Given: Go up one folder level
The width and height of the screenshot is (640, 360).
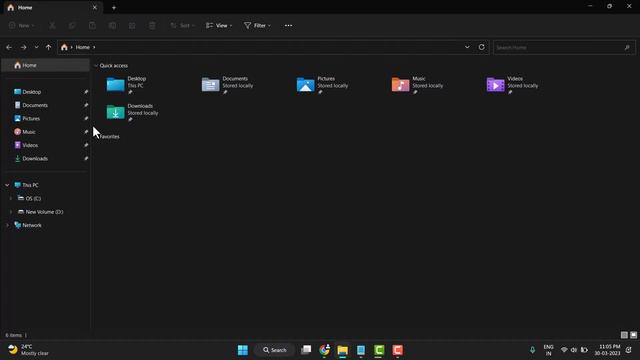Looking at the screenshot, I should [x=49, y=47].
